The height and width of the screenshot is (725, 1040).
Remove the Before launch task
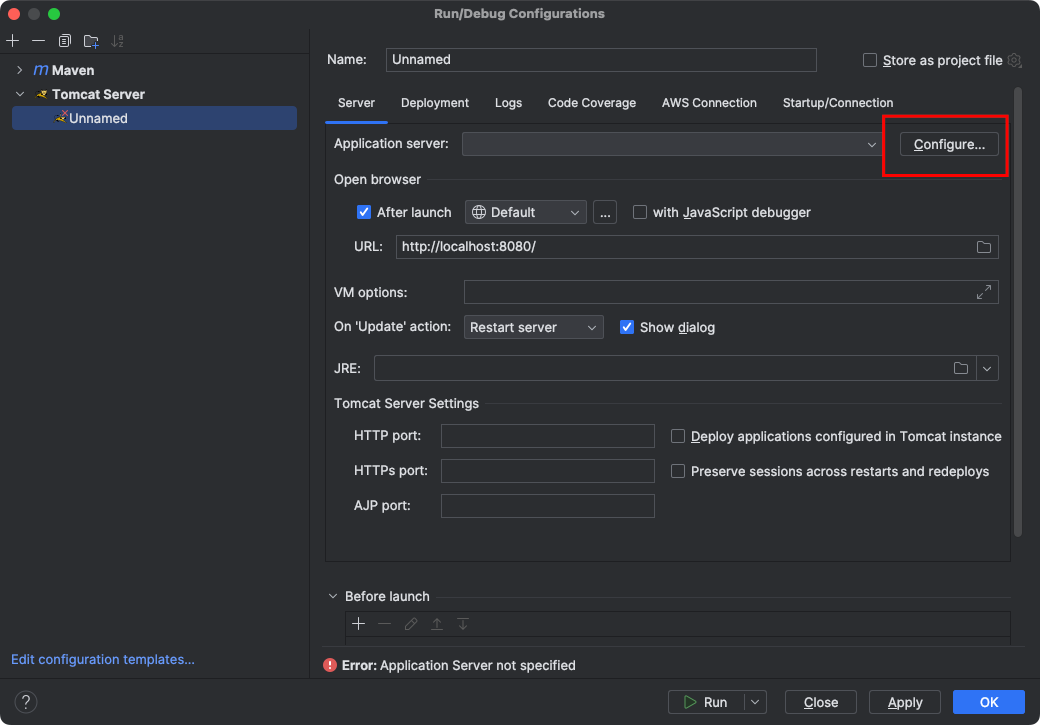click(x=385, y=624)
